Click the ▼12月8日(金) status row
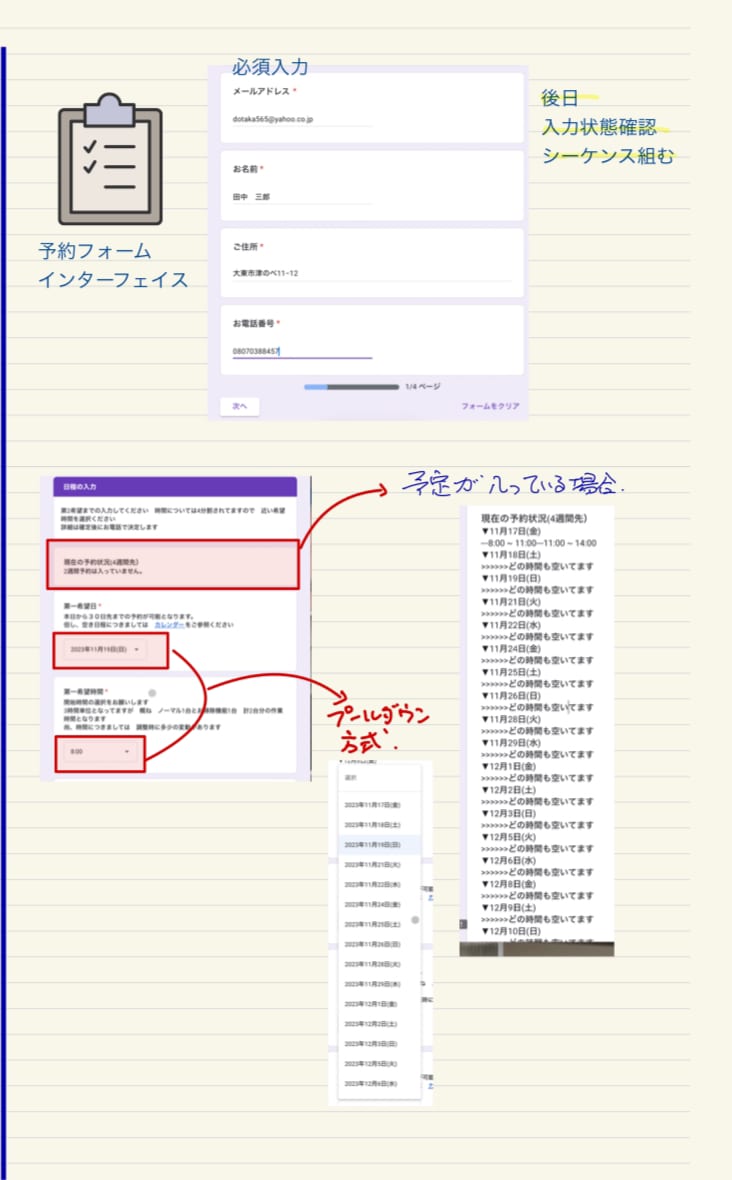The height and width of the screenshot is (1180, 732). [x=509, y=884]
